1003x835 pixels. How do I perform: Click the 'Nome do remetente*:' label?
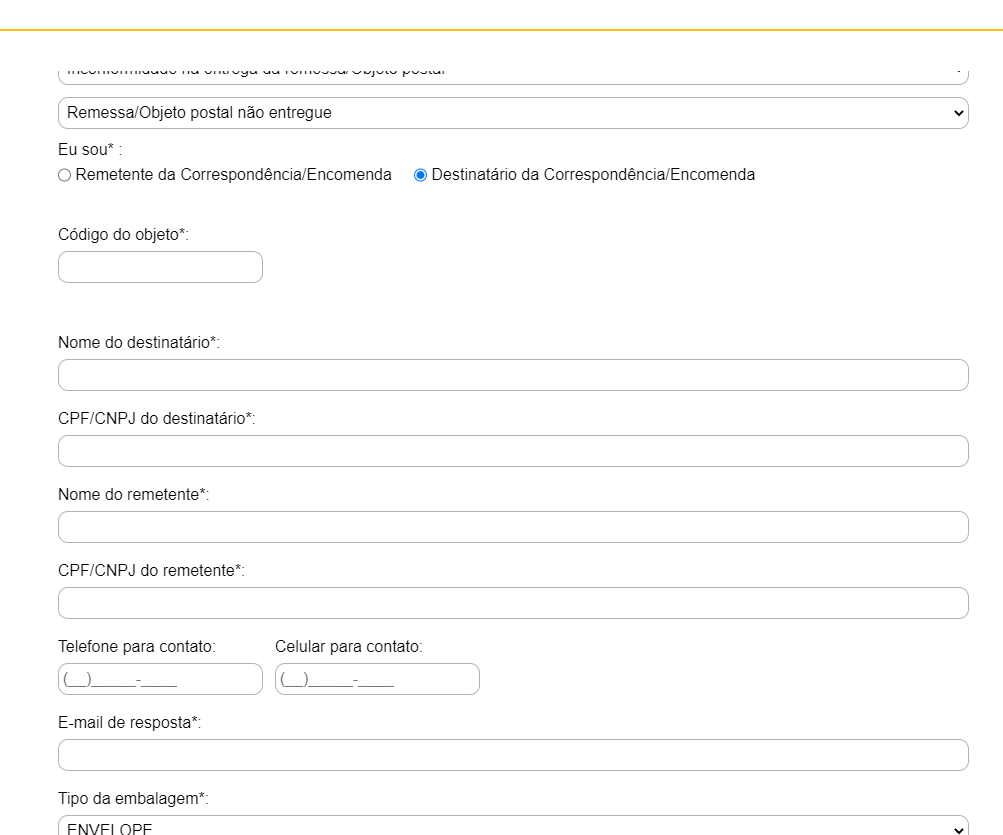pyautogui.click(x=134, y=495)
